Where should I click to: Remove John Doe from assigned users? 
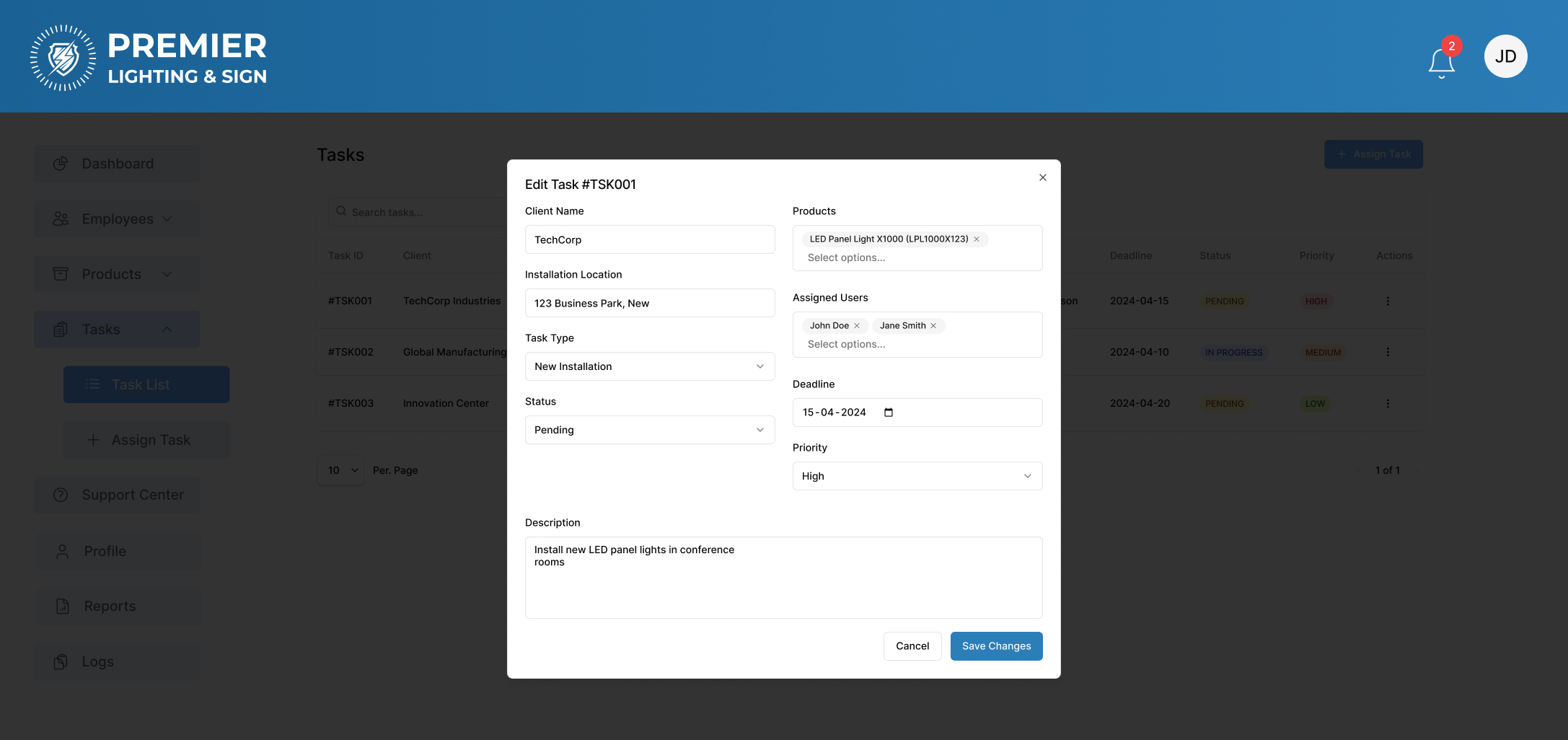click(x=857, y=326)
